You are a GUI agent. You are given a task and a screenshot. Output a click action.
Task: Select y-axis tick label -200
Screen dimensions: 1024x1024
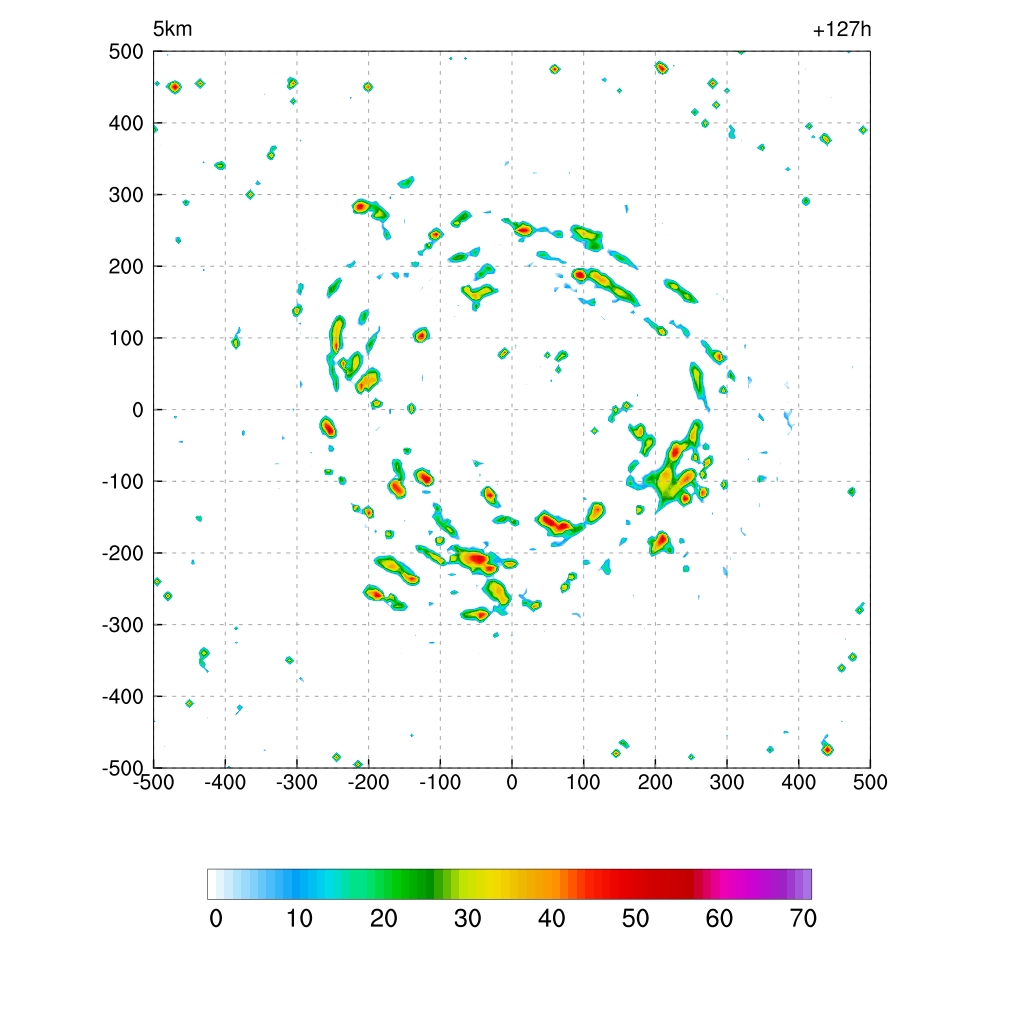pyautogui.click(x=123, y=553)
